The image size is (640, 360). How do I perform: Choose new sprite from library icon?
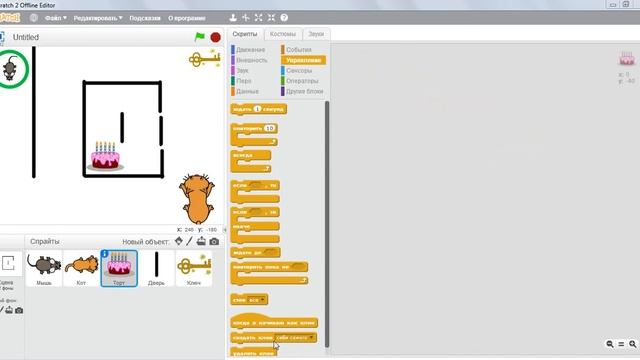179,241
